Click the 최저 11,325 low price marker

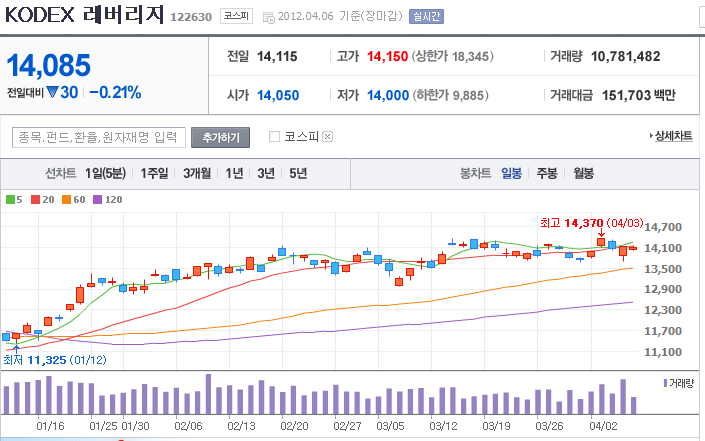(x=55, y=360)
